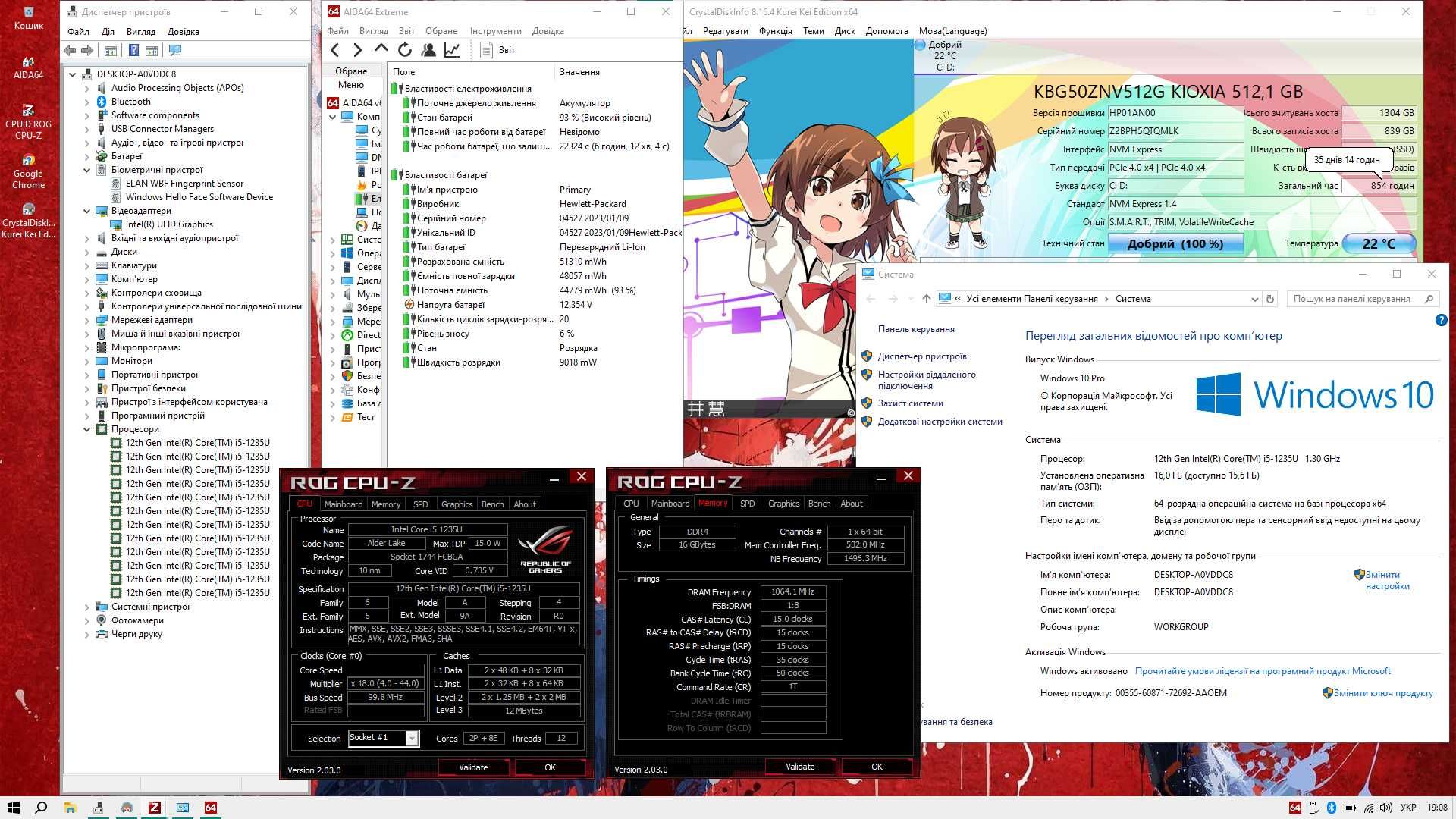1456x819 pixels.
Task: Open taskbar search magnifier
Action: tap(42, 808)
